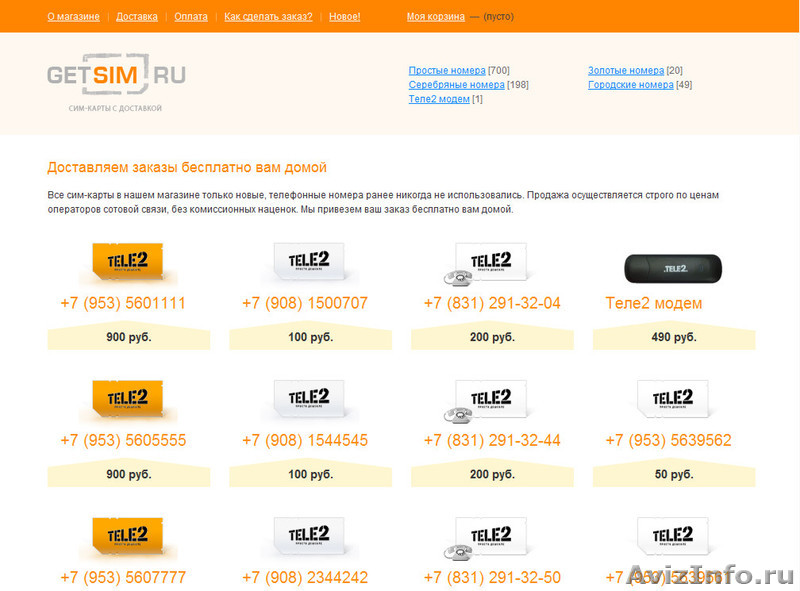Click the 200 руб. price under +7 (831) 291-32-44
This screenshot has height=591, width=800.
point(492,474)
